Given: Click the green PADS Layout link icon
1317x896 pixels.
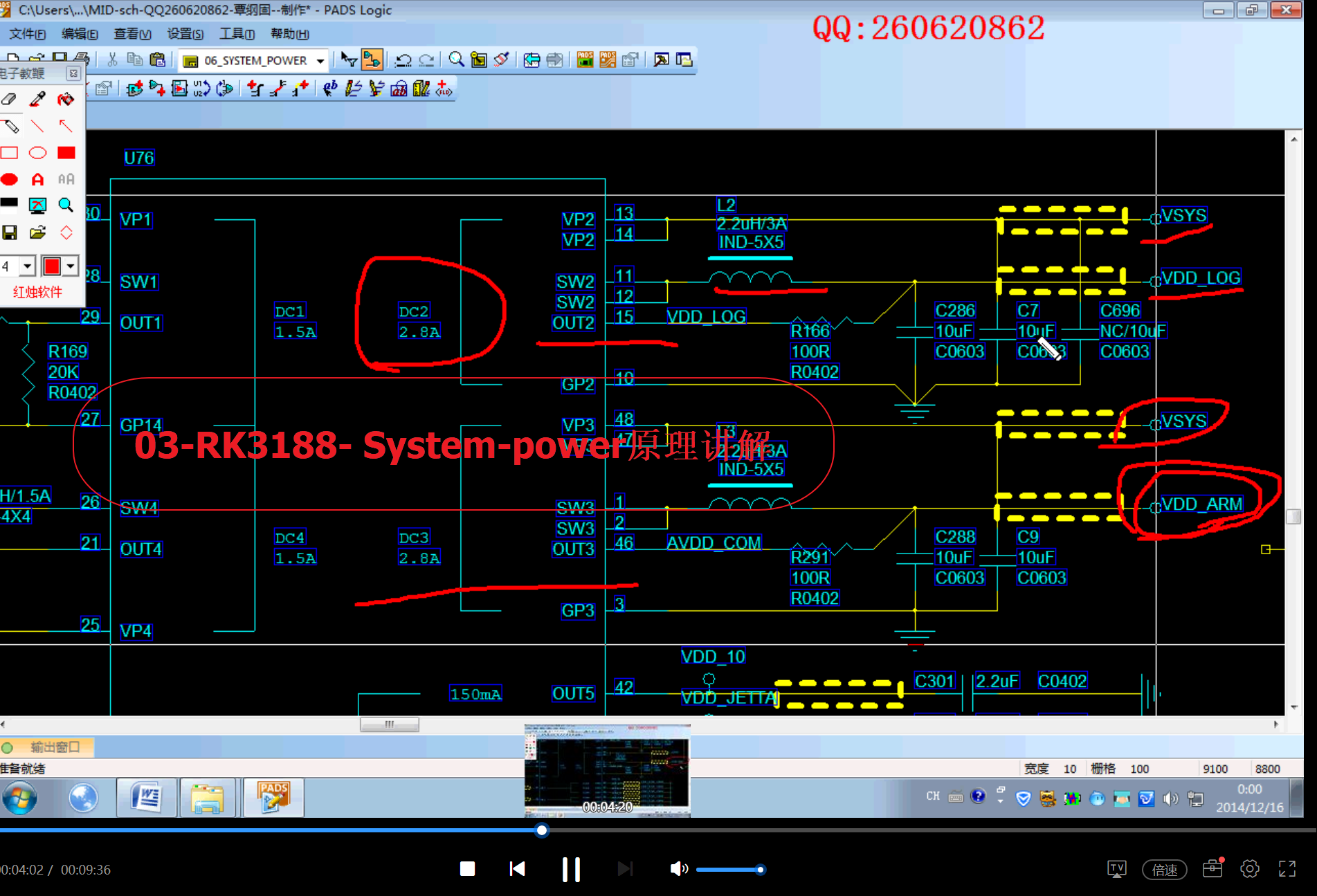Looking at the screenshot, I should (x=585, y=60).
